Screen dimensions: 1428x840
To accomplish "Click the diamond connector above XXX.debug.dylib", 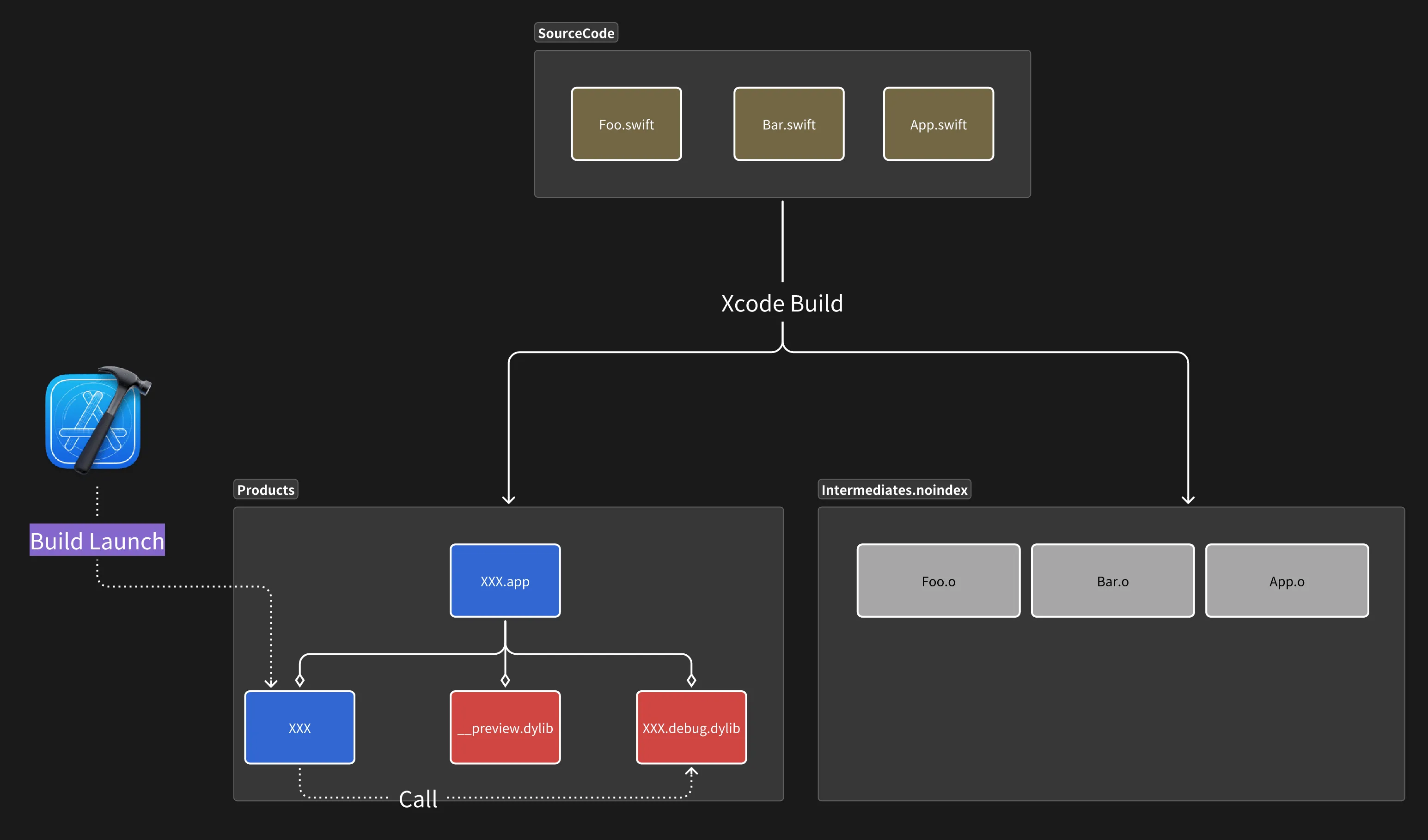I will (691, 680).
